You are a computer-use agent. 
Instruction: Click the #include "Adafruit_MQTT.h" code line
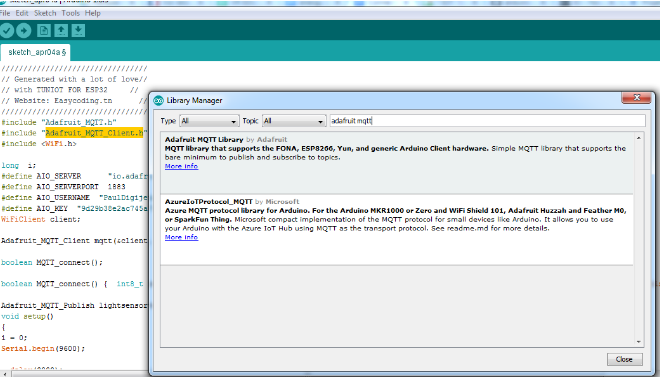[x=59, y=122]
